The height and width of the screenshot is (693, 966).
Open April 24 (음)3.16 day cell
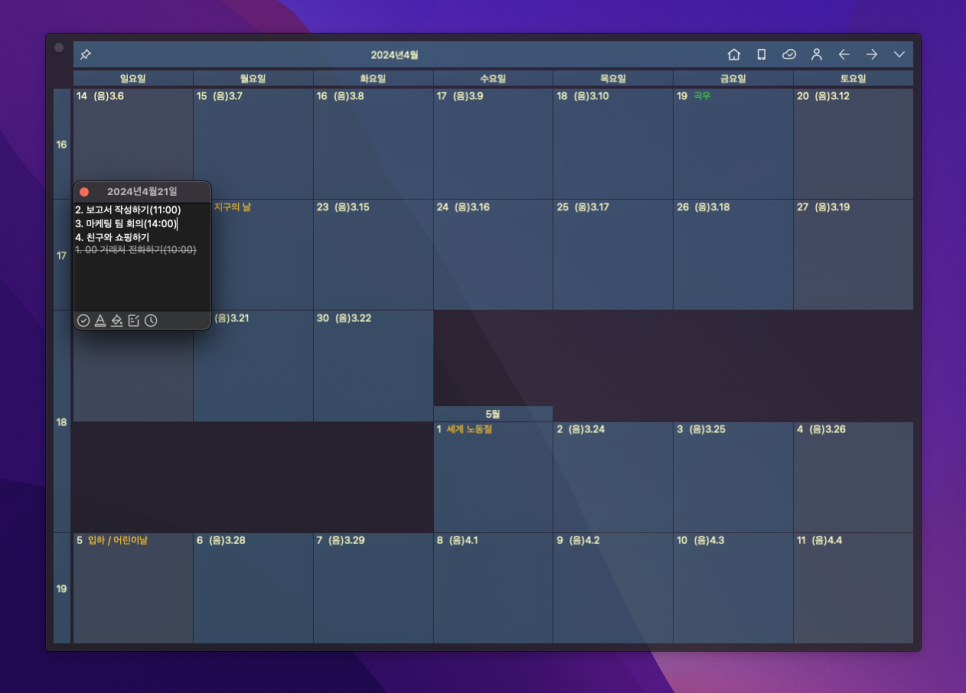click(493, 255)
